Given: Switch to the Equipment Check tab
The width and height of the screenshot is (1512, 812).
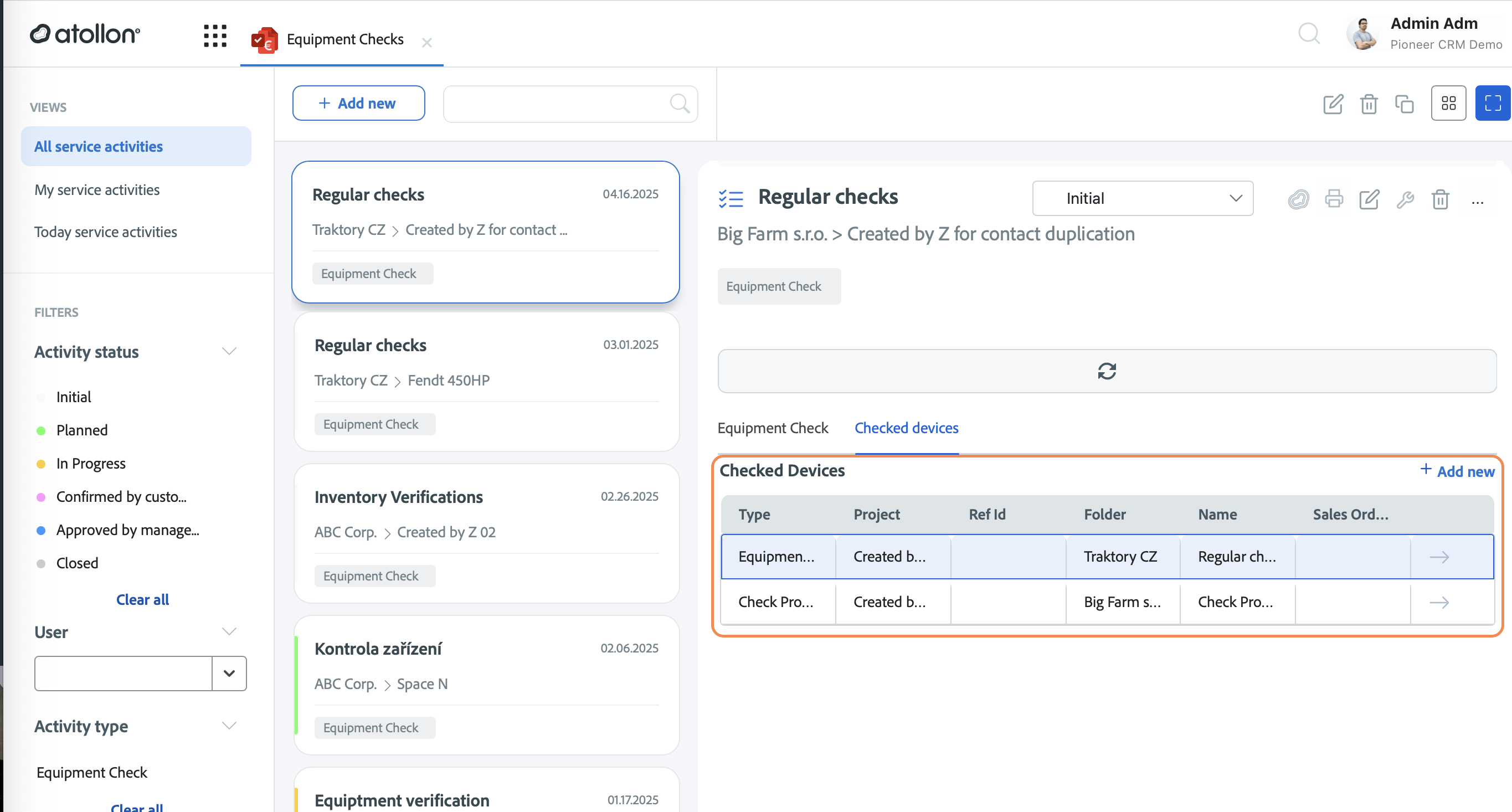Looking at the screenshot, I should click(x=773, y=428).
